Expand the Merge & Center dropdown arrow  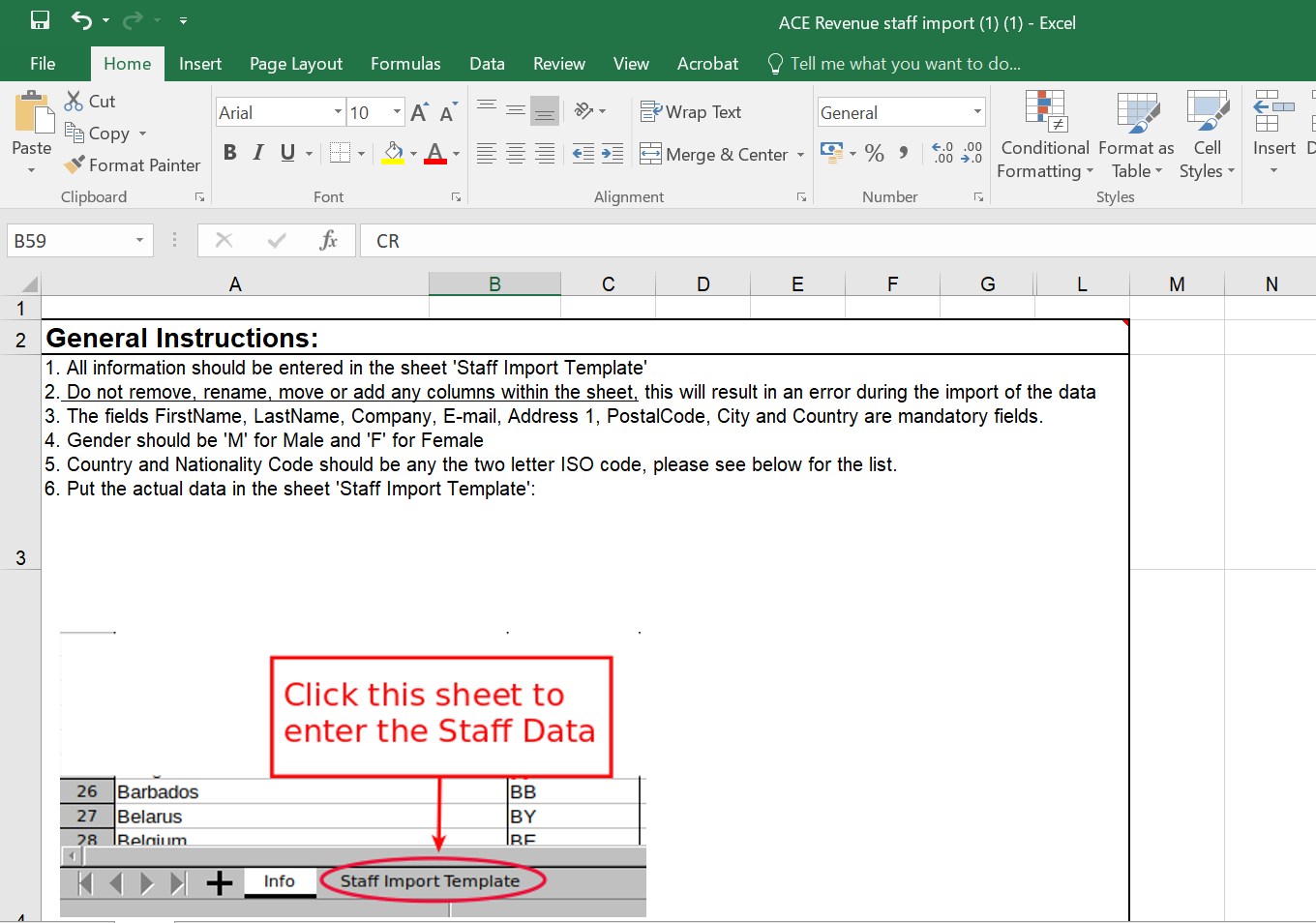(x=800, y=155)
